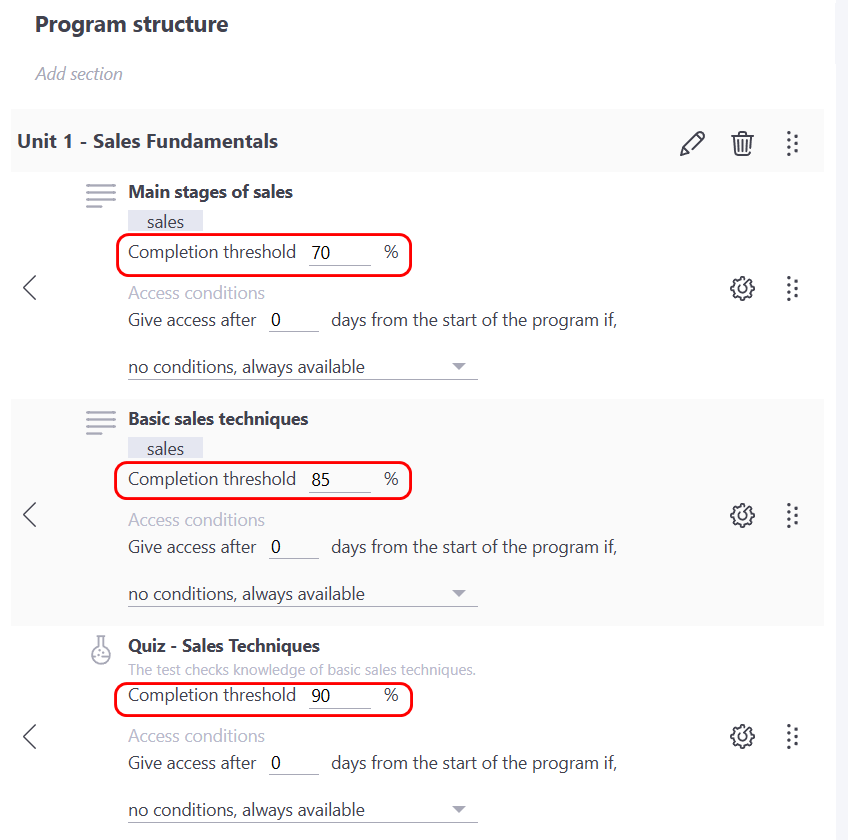The image size is (848, 840).
Task: Click the Add section link
Action: pyautogui.click(x=79, y=74)
